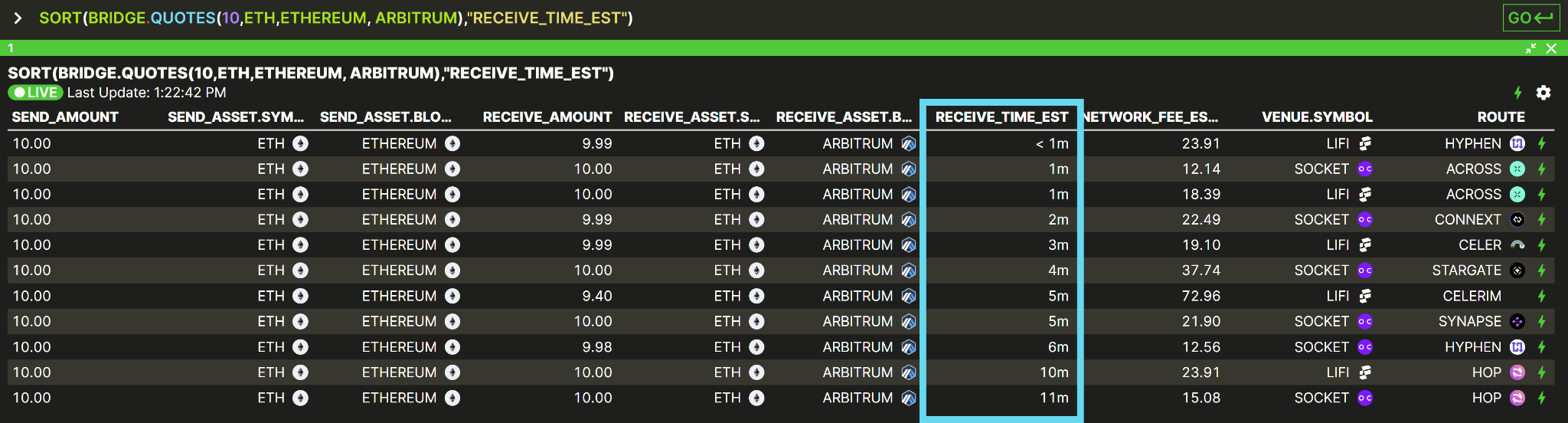This screenshot has width=1568, height=423.
Task: Click the lightning bolt icon beside settings gear
Action: coord(1517,93)
